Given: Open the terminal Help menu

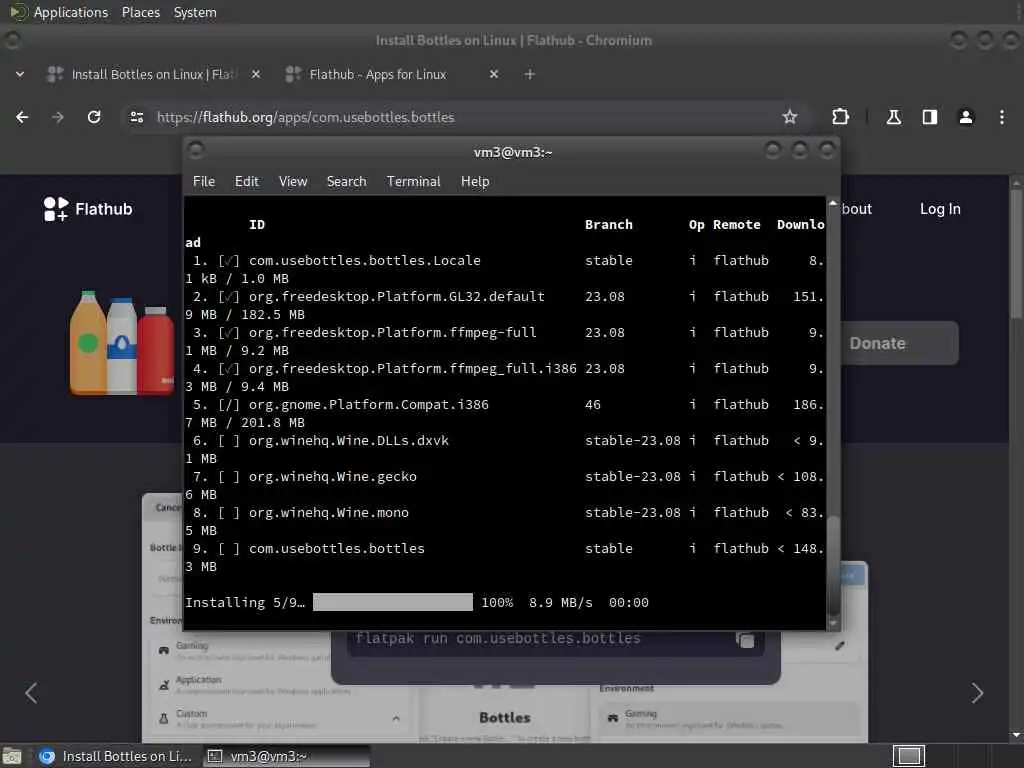Looking at the screenshot, I should (x=475, y=182).
